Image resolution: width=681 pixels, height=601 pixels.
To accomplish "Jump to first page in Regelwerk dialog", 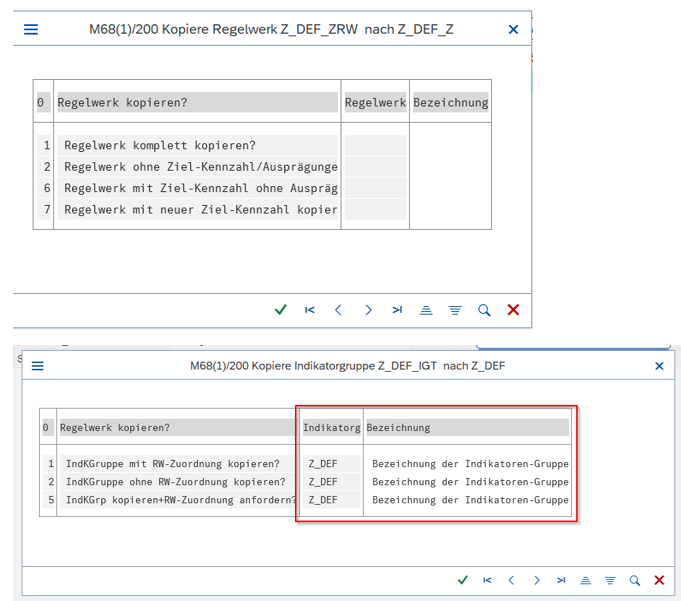I will point(310,310).
